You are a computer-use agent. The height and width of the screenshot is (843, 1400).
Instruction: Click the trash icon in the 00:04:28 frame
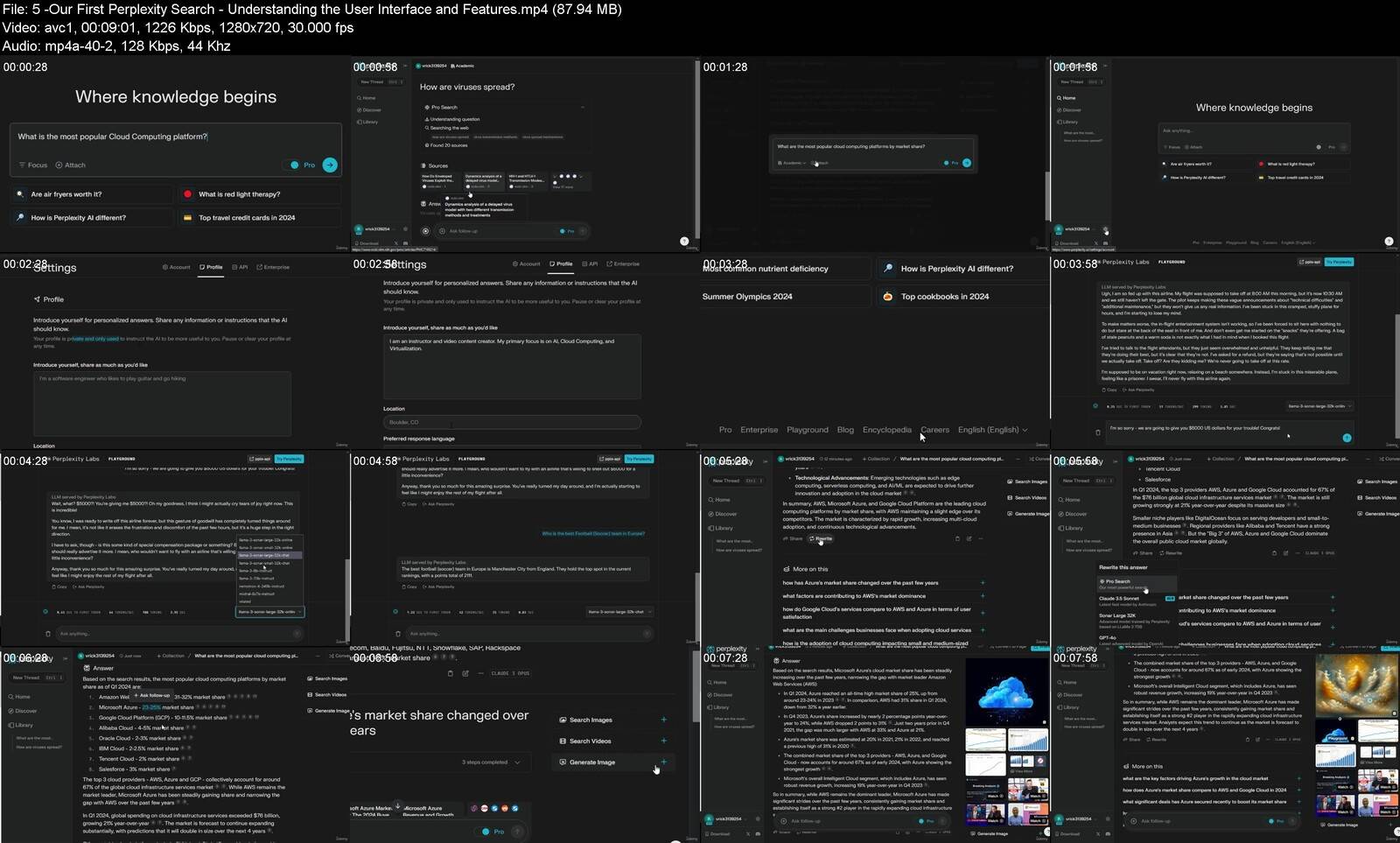point(48,633)
